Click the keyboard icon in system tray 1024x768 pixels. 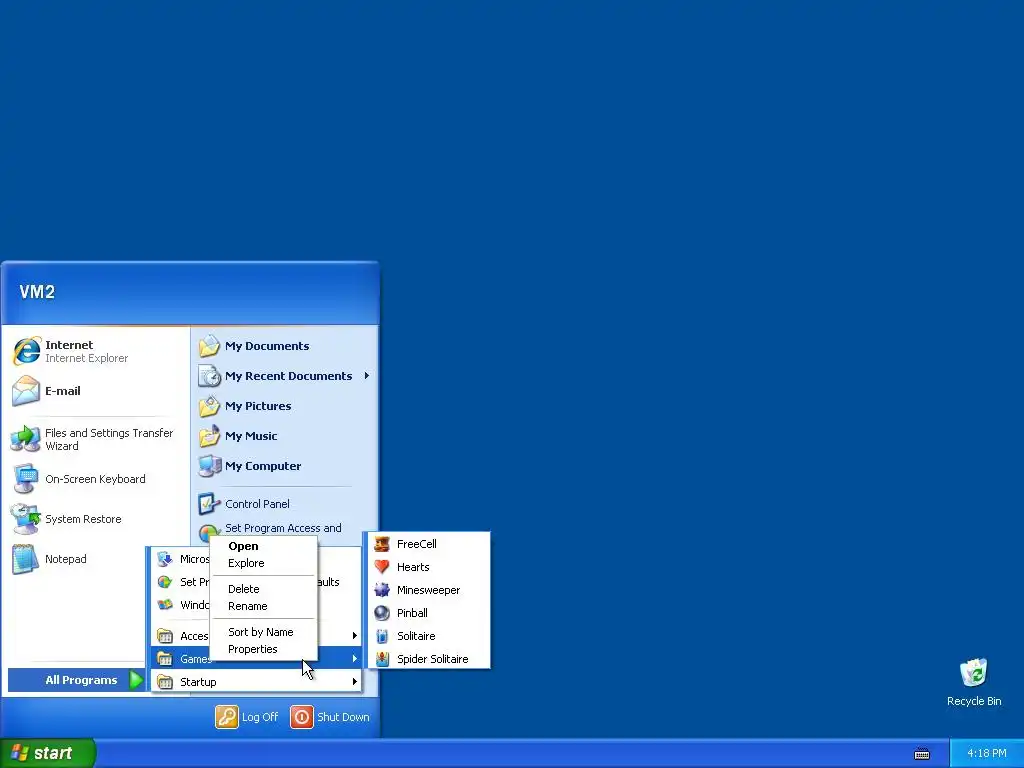tap(921, 754)
